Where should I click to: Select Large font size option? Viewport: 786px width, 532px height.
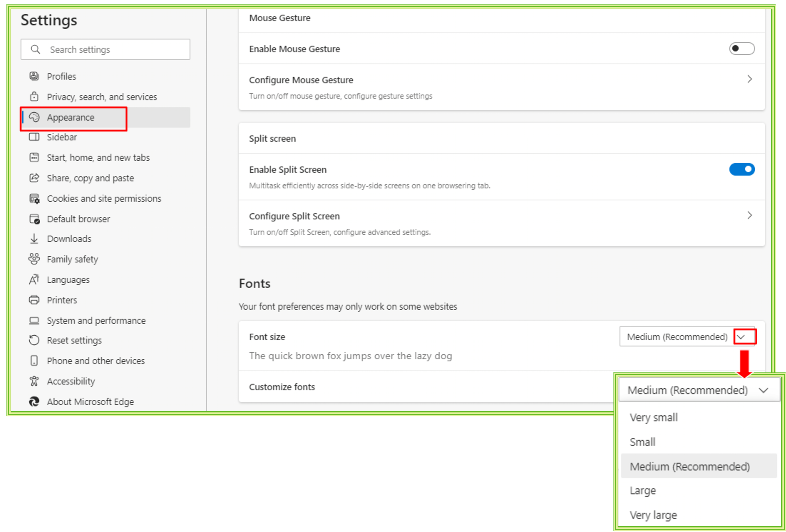(643, 491)
